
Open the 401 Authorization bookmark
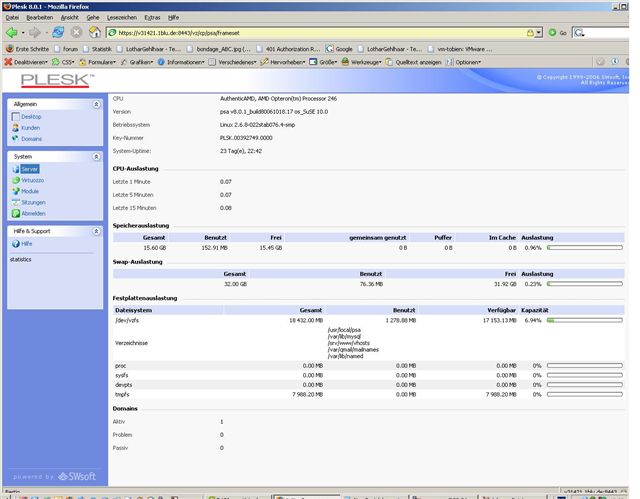[x=288, y=49]
